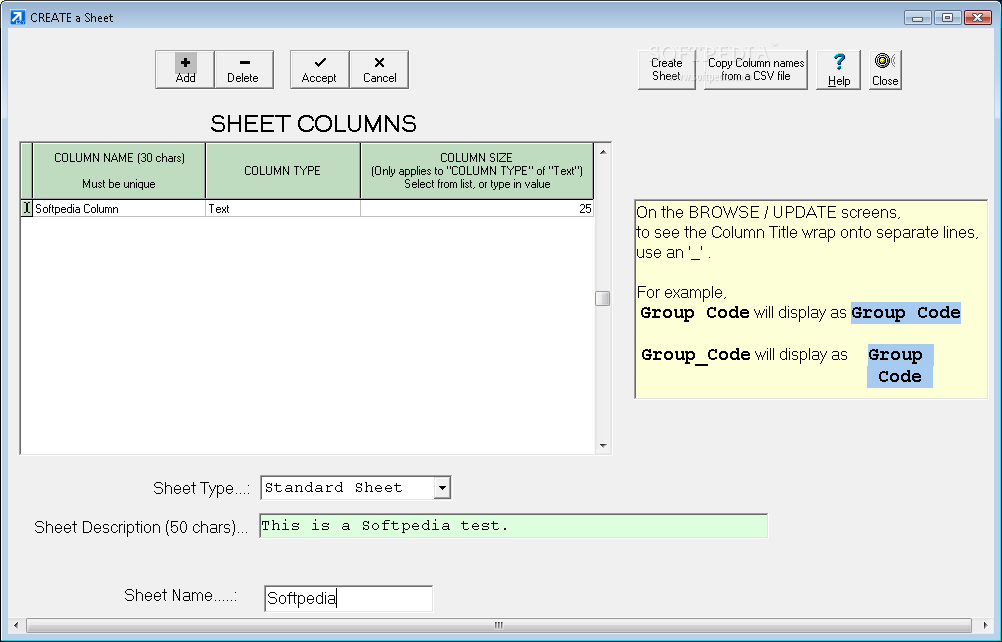Click the Create Sheet button
The width and height of the screenshot is (1002, 642).
(x=667, y=70)
